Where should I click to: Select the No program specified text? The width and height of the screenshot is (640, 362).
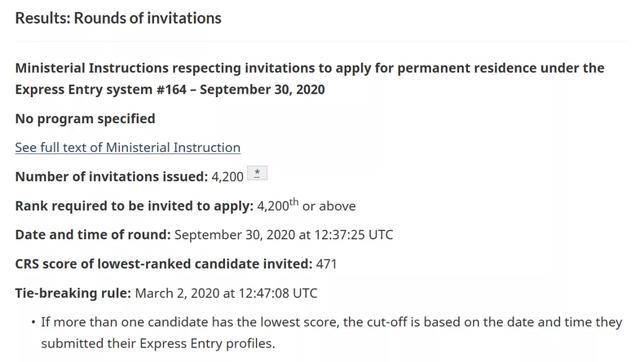(x=85, y=119)
